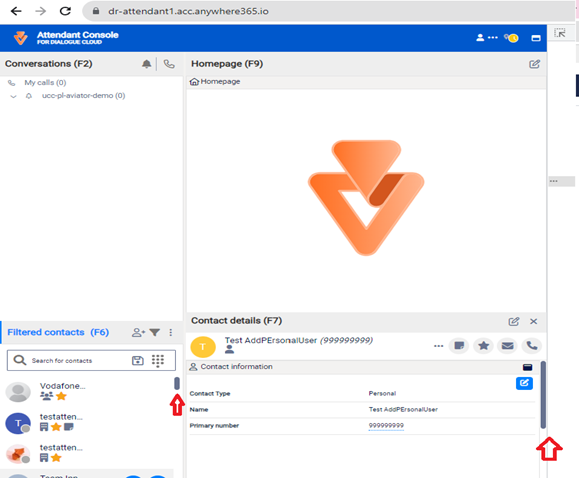This screenshot has width=579, height=478.
Task: Click the Filtered contacts (F6) title
Action: (58, 332)
